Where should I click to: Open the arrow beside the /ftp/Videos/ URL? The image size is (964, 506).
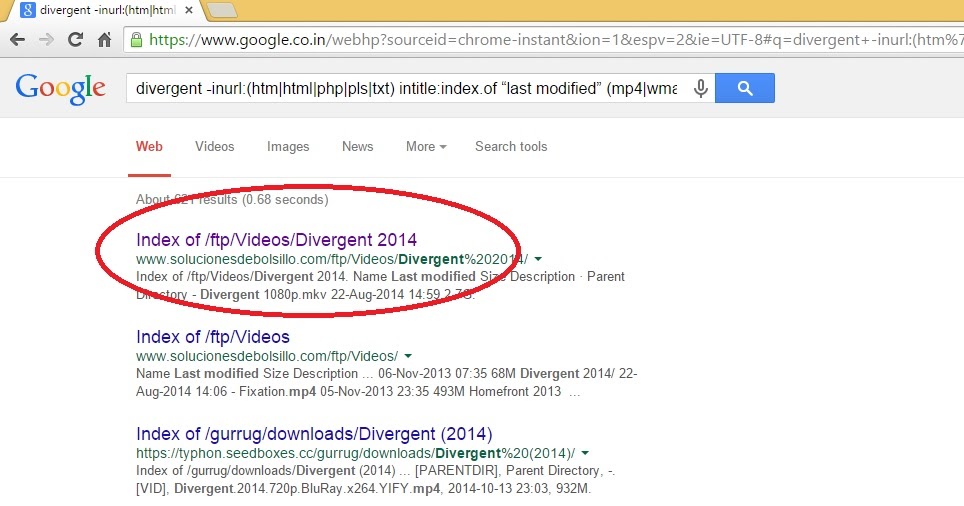(x=408, y=356)
